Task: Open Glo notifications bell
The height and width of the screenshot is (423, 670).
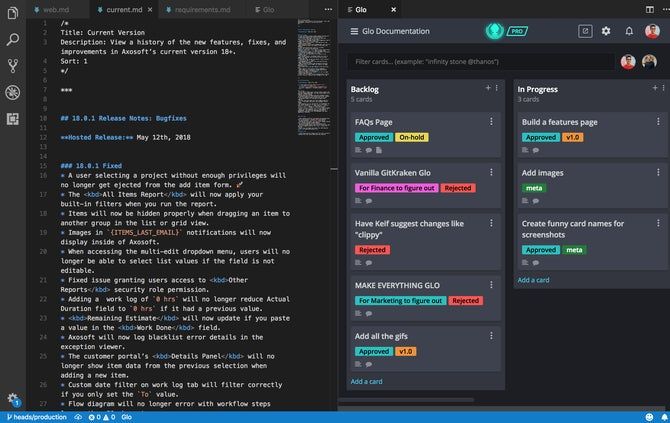Action: click(x=629, y=31)
